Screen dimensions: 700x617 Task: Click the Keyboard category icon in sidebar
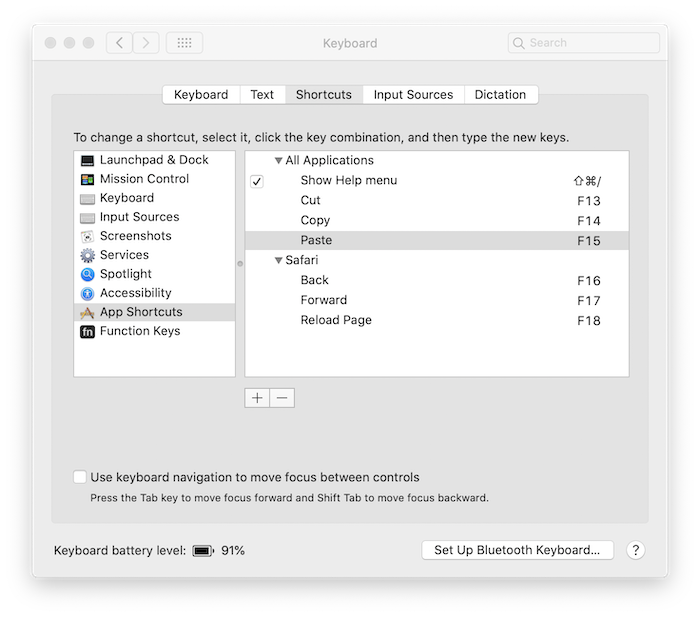tap(87, 199)
